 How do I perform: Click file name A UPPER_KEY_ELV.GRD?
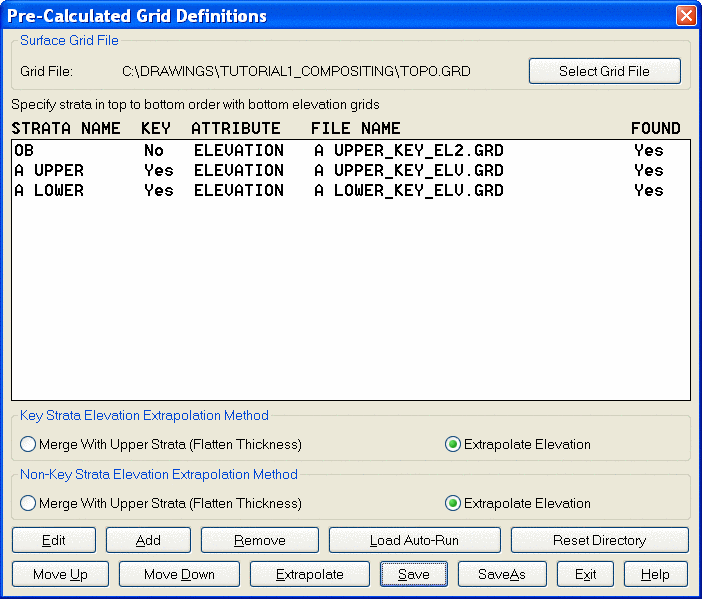tap(409, 171)
